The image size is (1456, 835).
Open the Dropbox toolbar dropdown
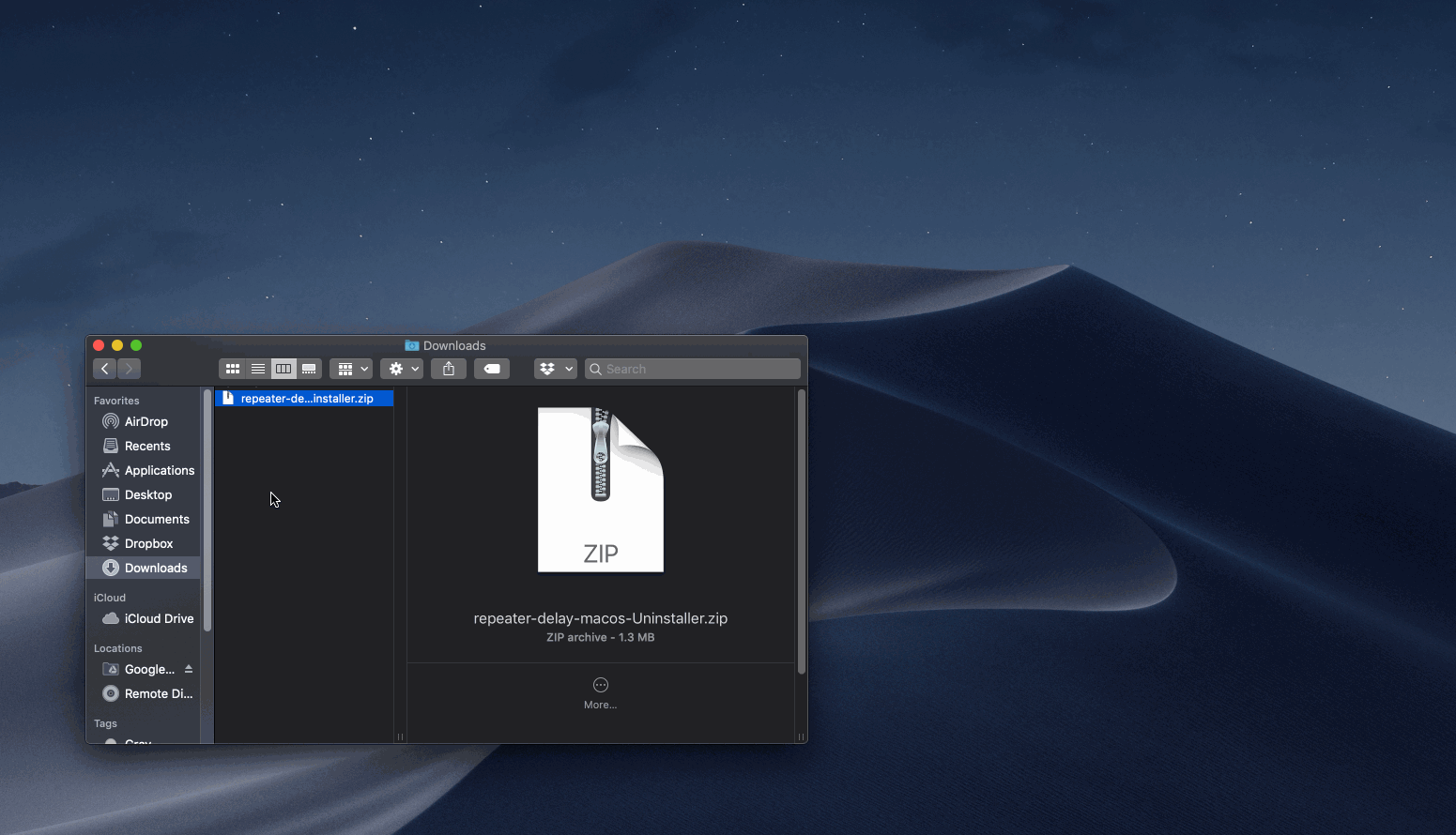pos(555,369)
